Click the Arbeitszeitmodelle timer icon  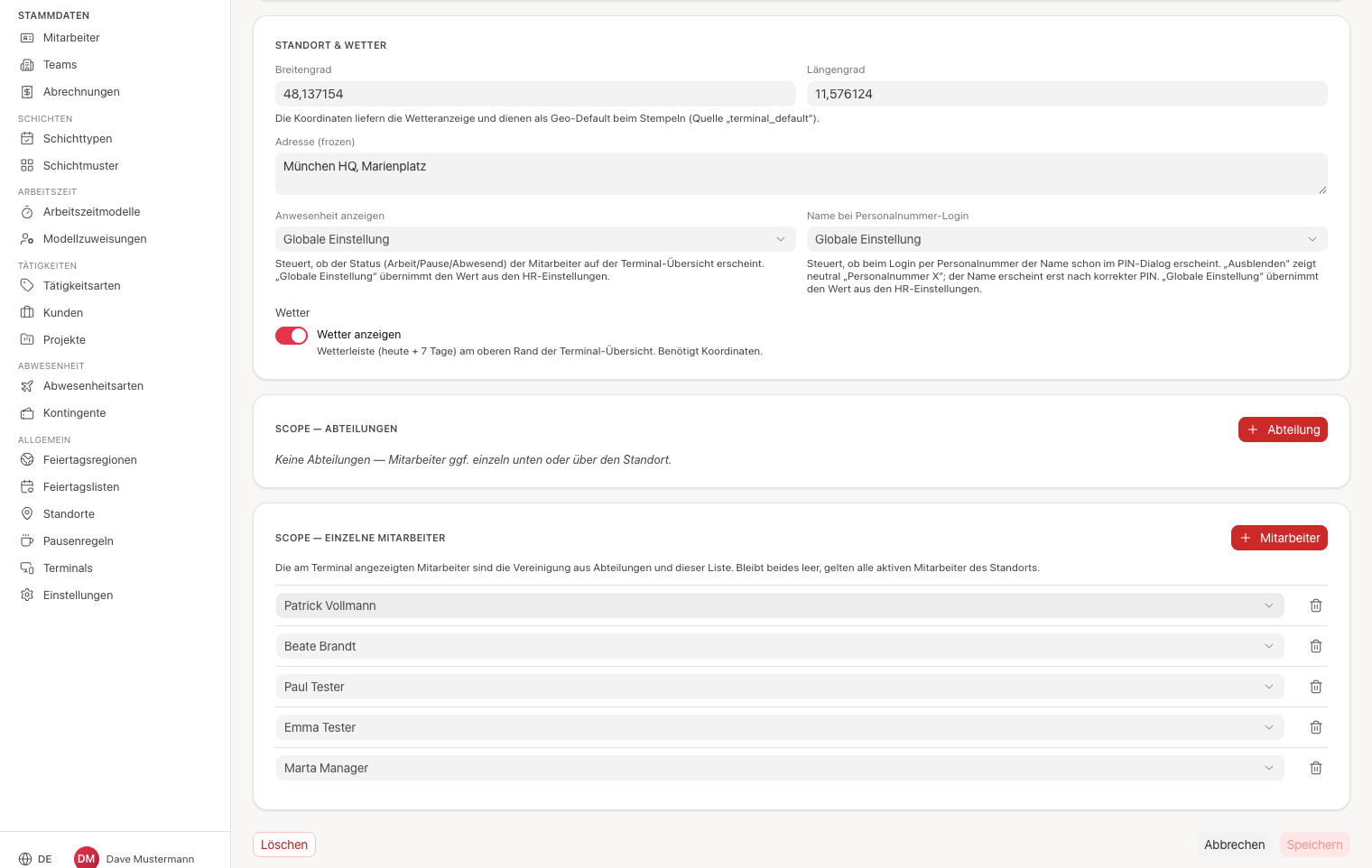(x=27, y=212)
